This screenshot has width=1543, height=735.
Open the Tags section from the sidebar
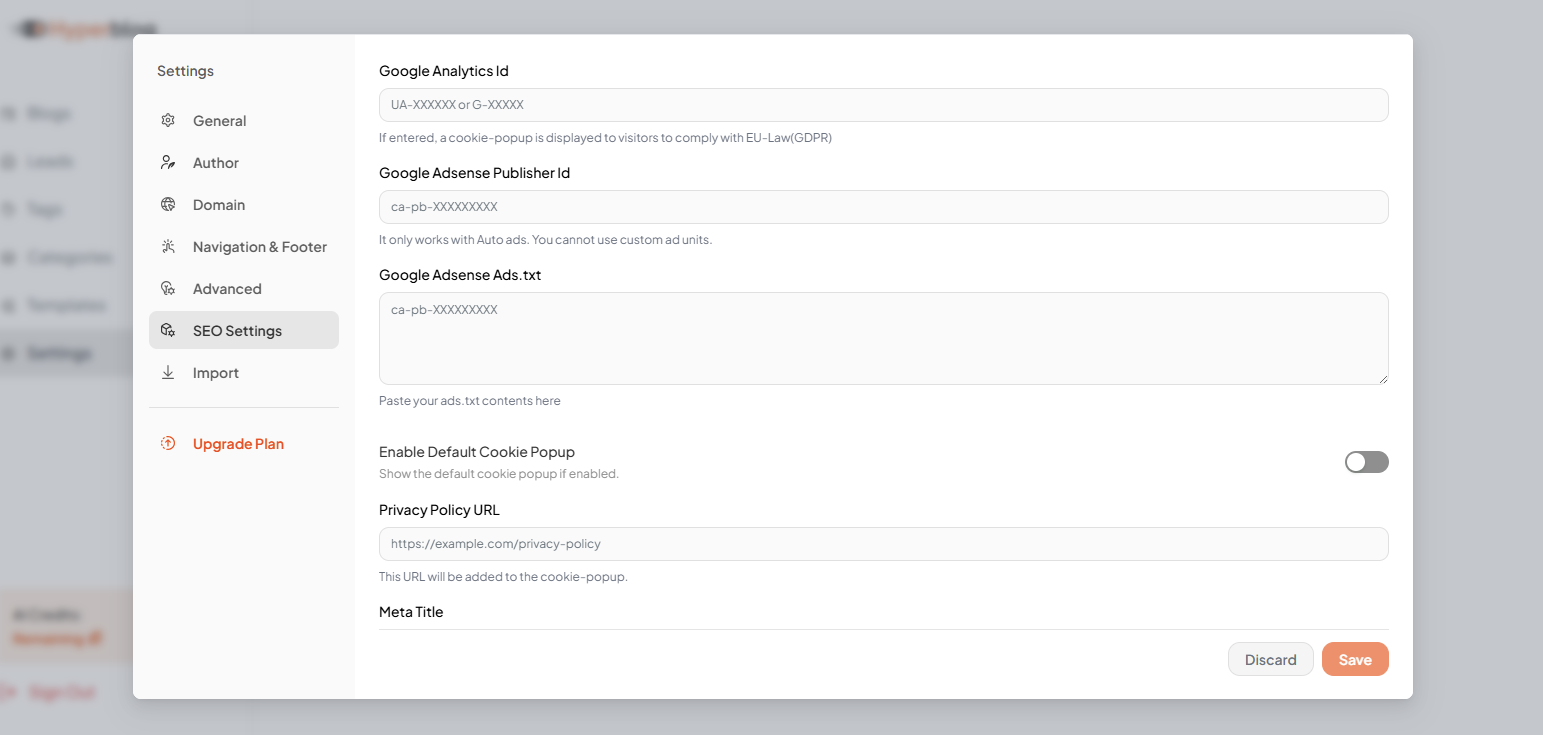(10, 209)
